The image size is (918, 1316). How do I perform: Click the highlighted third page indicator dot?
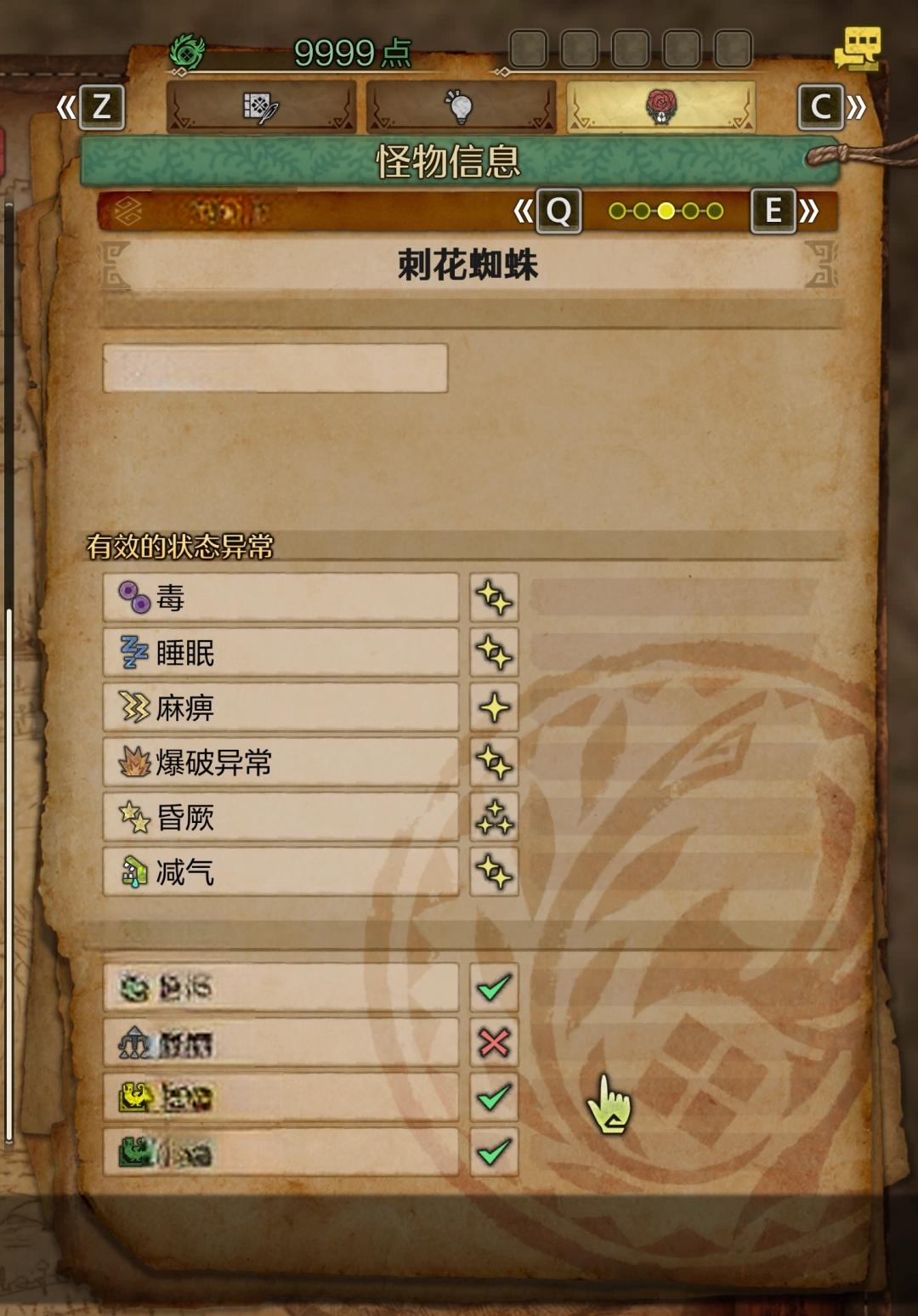[666, 211]
